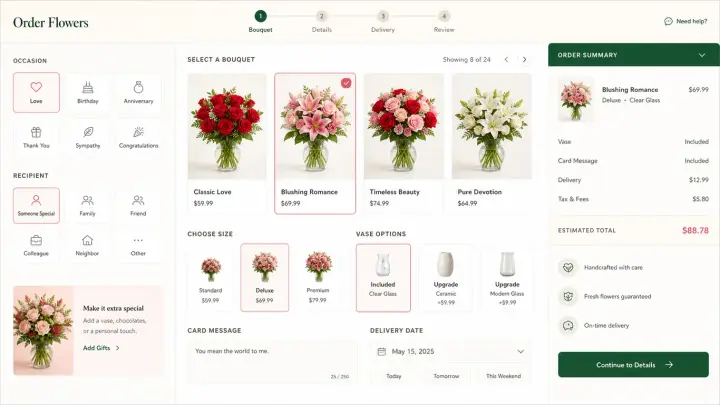Click the card message text field
The width and height of the screenshot is (720, 405).
[x=272, y=362]
